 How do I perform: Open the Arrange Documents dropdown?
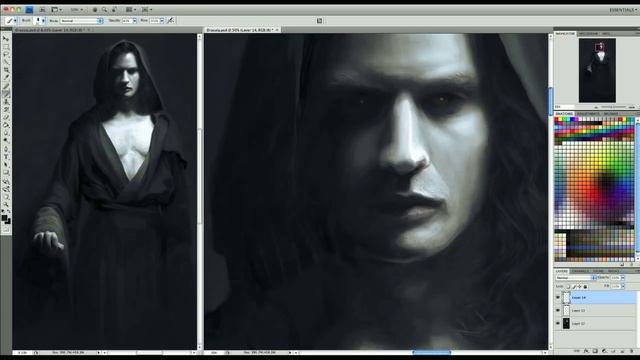(x=131, y=9)
